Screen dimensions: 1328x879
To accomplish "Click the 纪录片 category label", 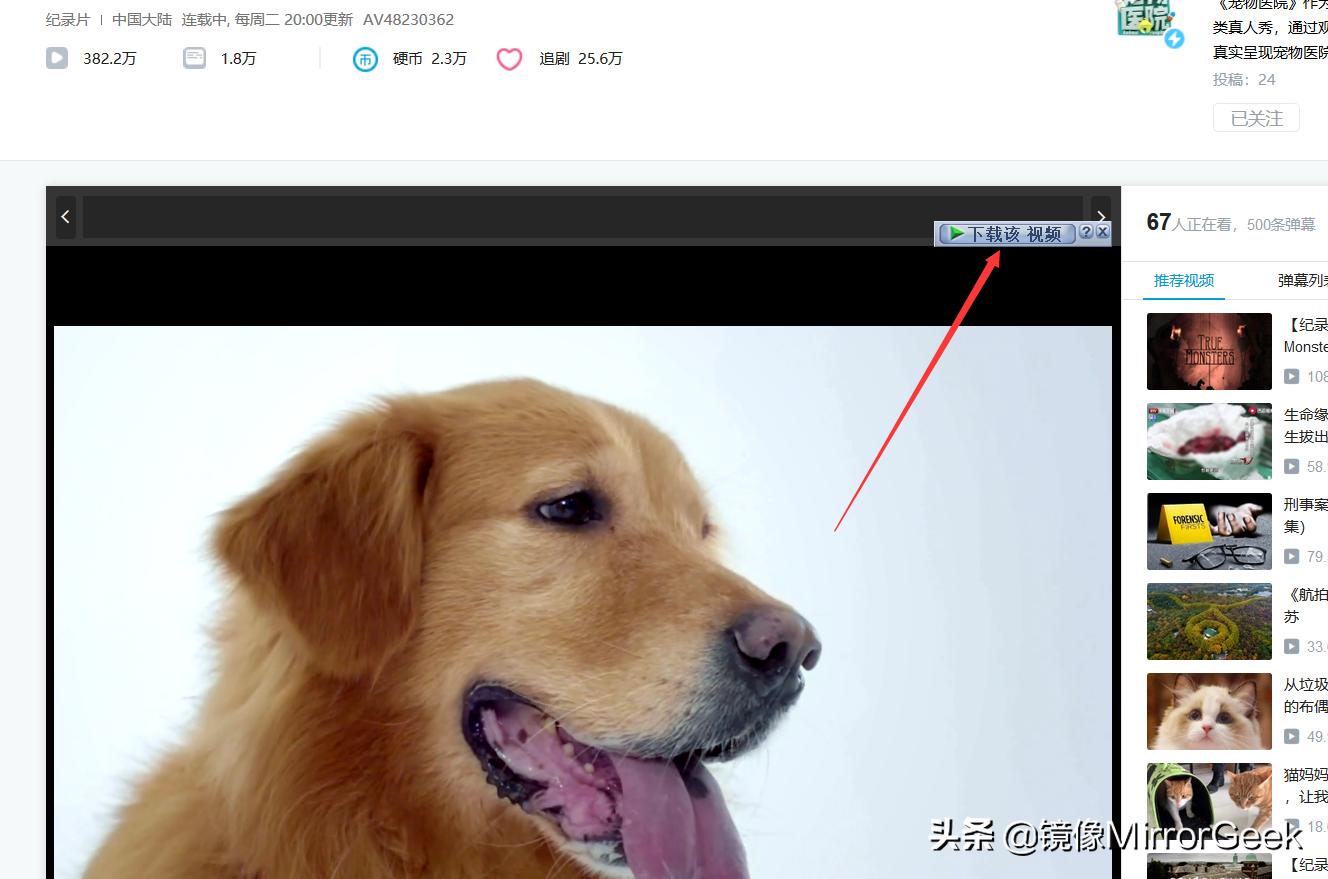I will coord(68,19).
